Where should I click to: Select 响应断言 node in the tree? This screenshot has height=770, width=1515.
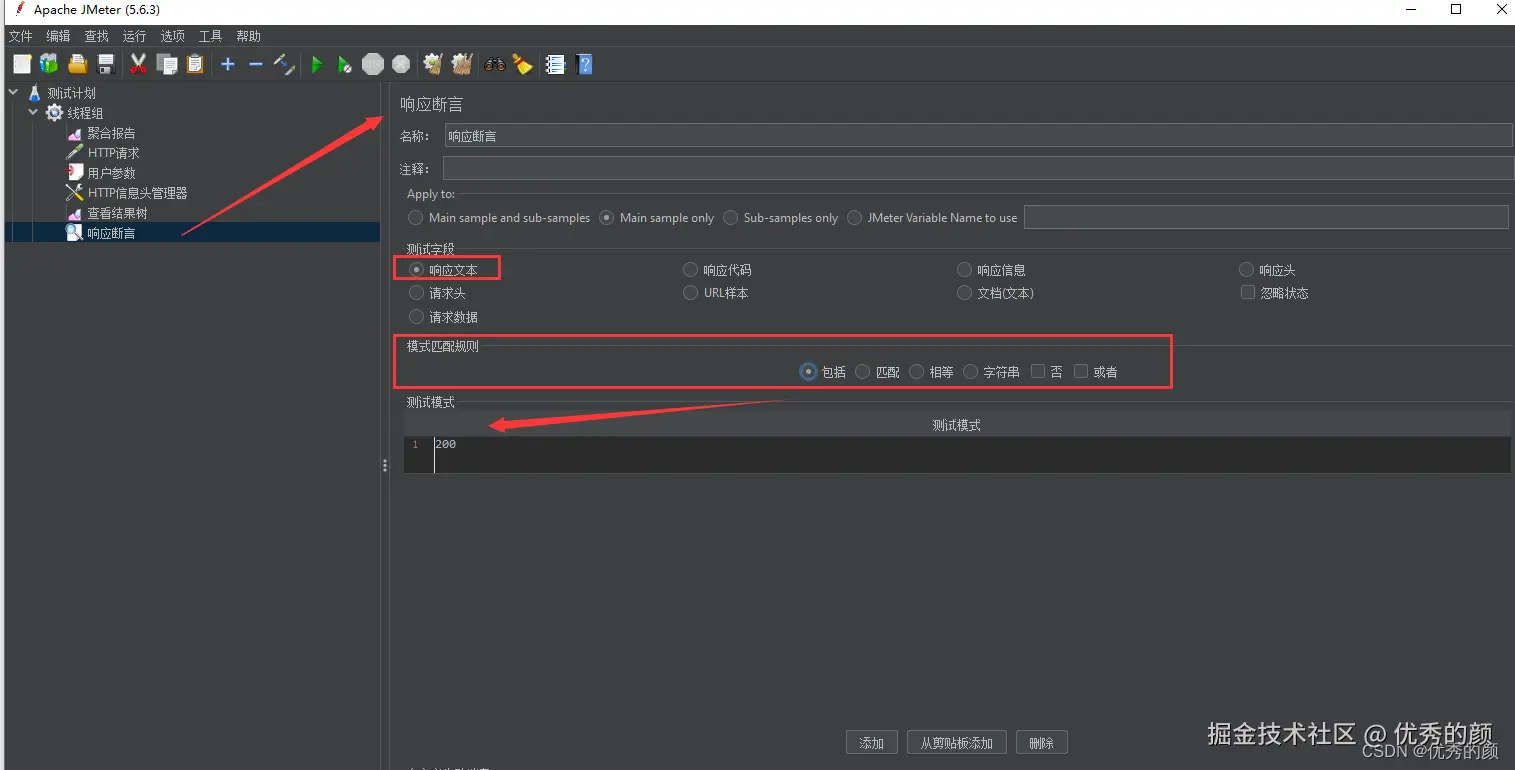pos(111,233)
